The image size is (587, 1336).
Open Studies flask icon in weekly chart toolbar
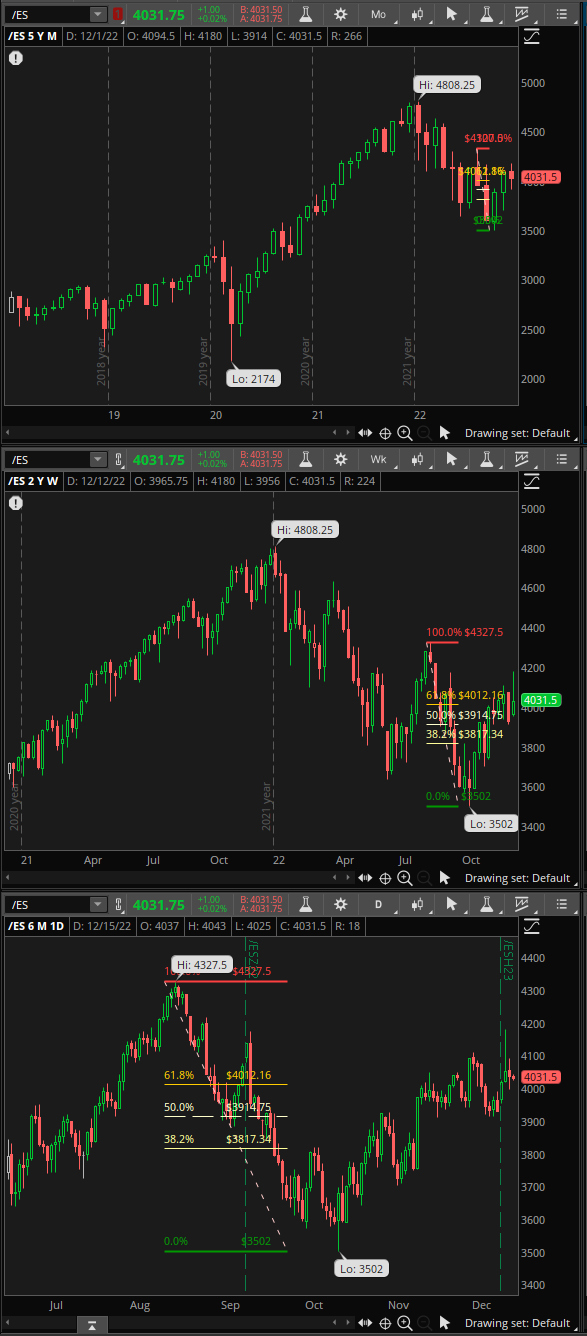click(x=305, y=459)
